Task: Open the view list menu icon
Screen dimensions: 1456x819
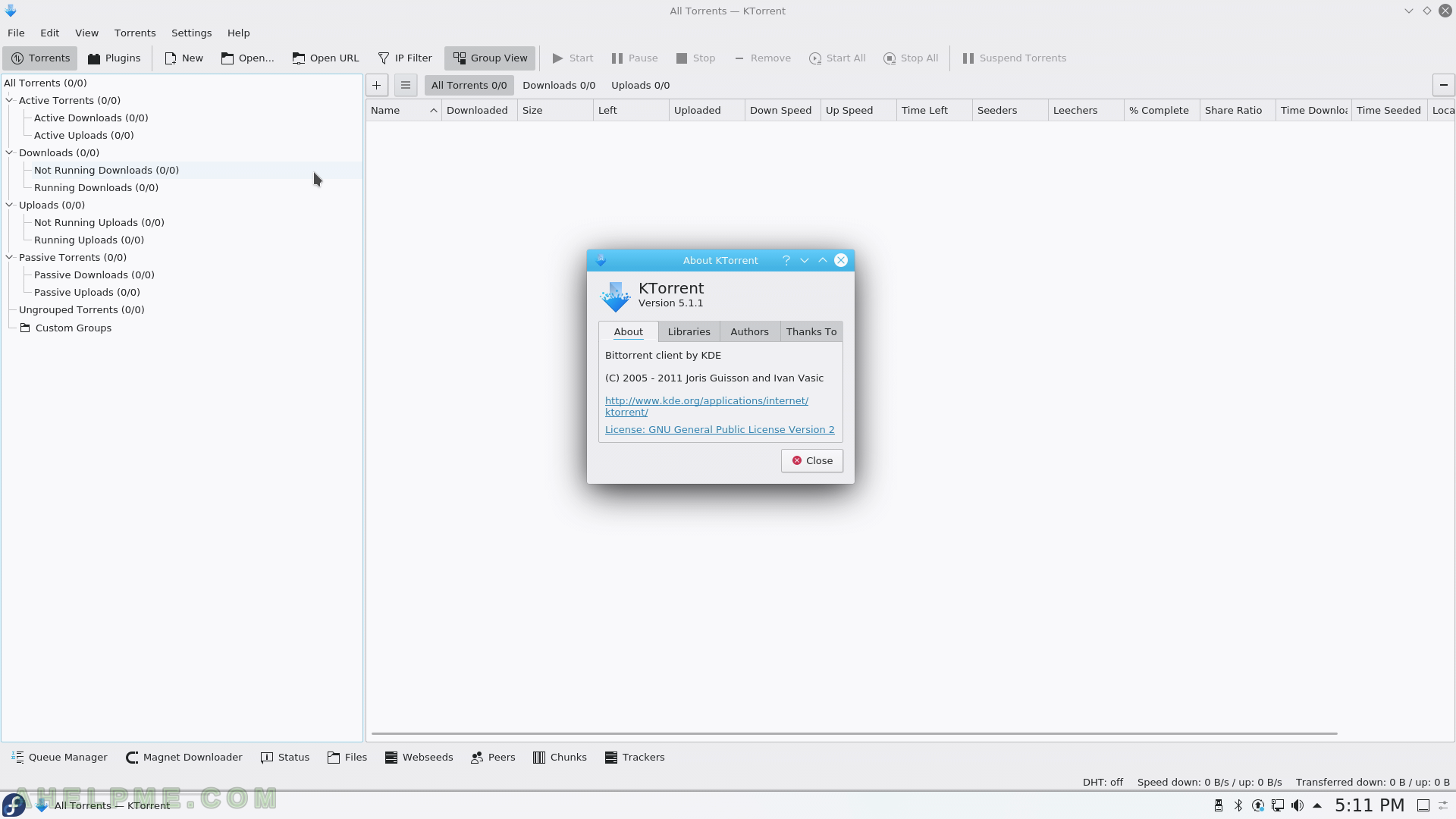Action: click(406, 86)
